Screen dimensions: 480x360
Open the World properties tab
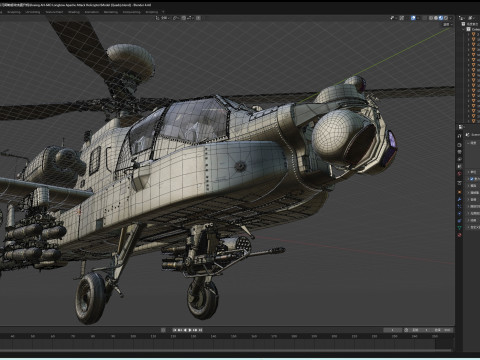click(459, 174)
